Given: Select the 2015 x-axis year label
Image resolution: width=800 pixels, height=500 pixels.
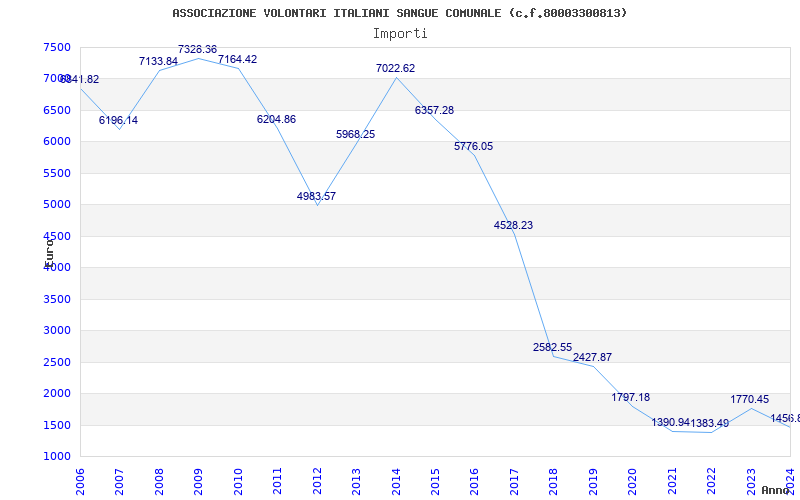Looking at the screenshot, I should click(436, 482).
